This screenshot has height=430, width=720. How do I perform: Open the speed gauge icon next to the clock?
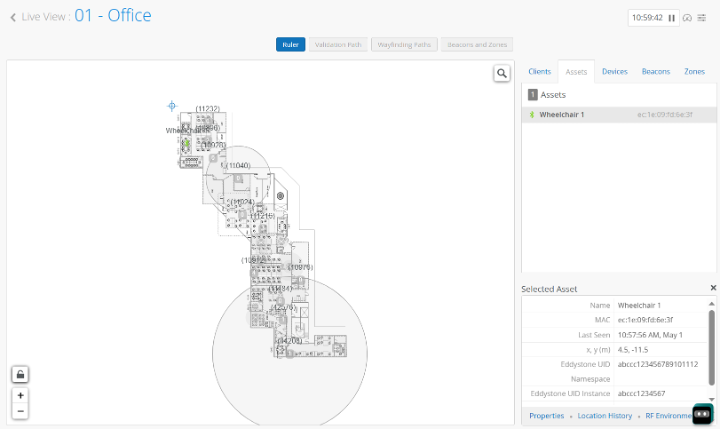pos(687,18)
